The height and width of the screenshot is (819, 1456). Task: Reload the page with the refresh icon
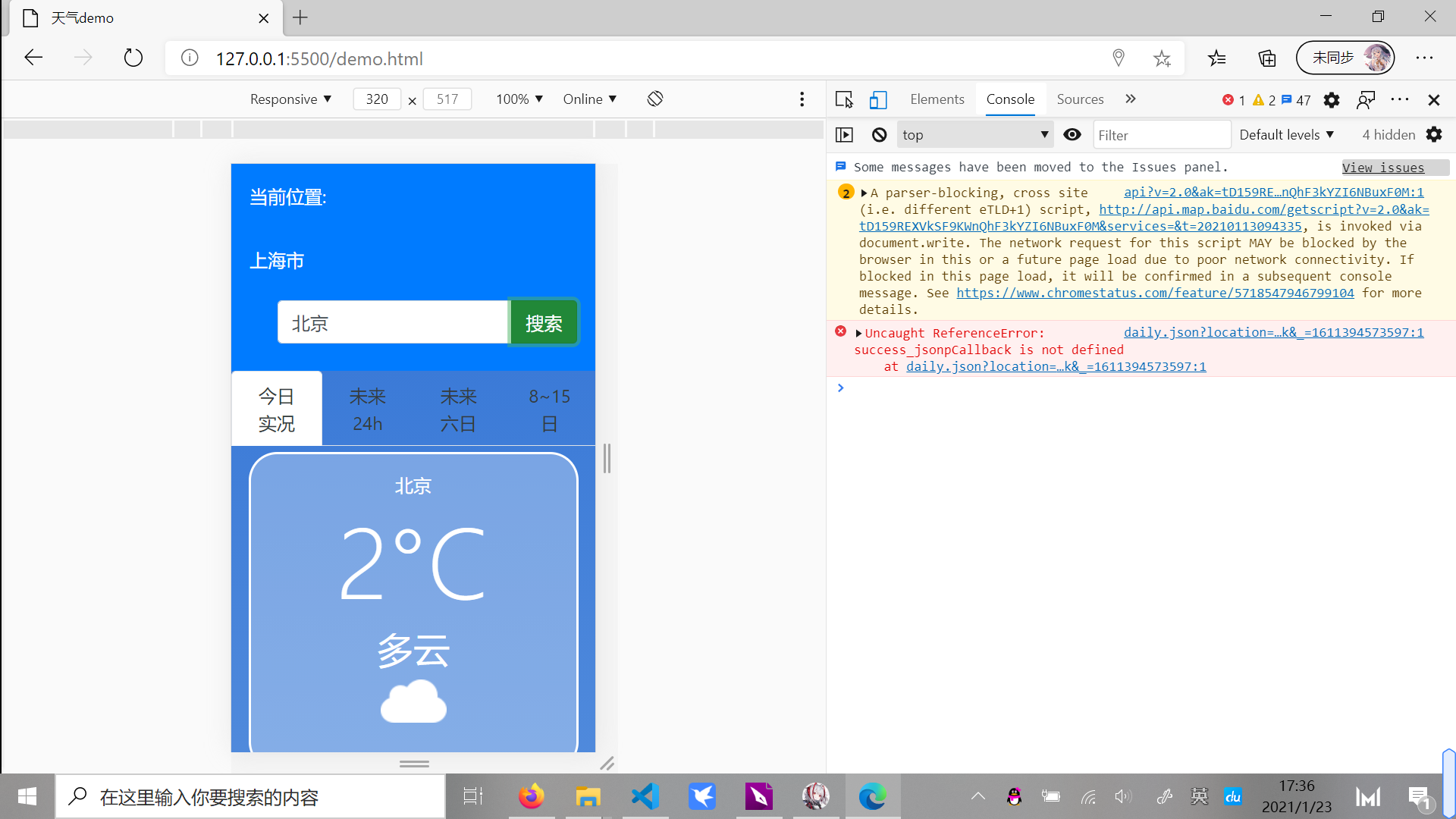133,58
